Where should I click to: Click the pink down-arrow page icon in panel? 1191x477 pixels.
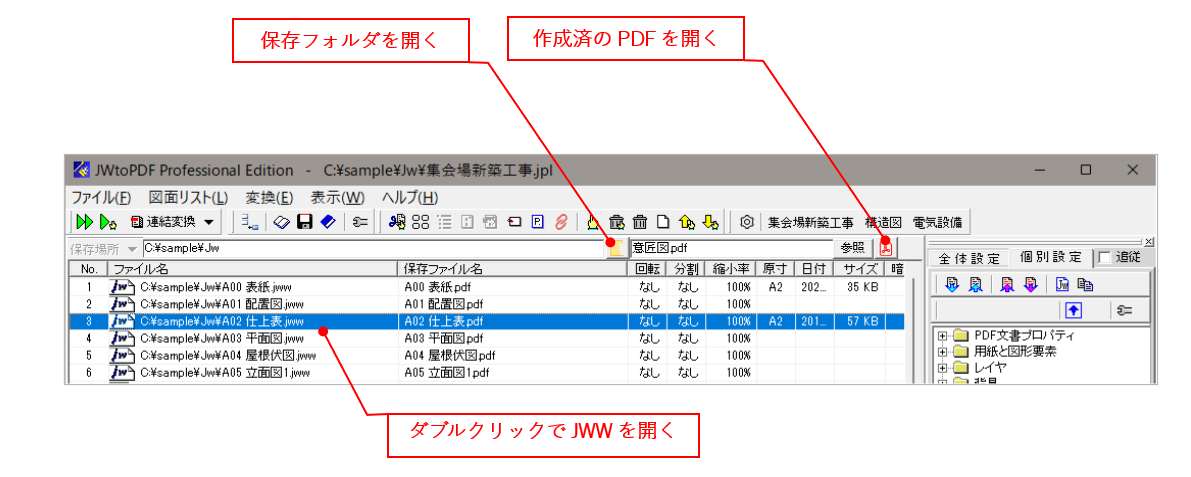1031,285
